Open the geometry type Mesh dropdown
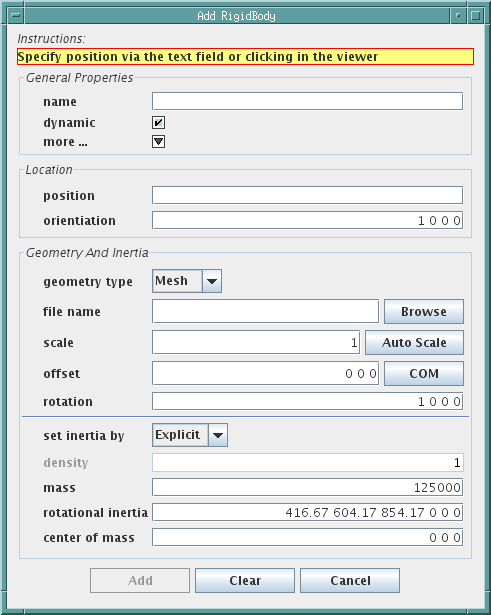This screenshot has width=491, height=615. pyautogui.click(x=187, y=281)
